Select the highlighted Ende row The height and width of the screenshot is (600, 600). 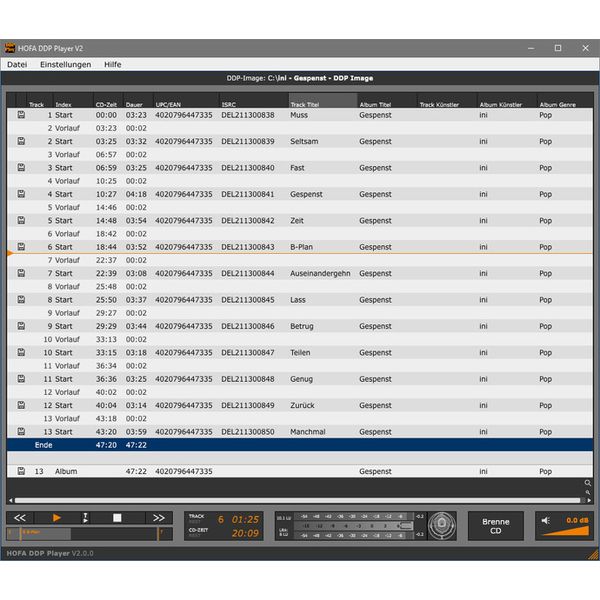[300, 445]
